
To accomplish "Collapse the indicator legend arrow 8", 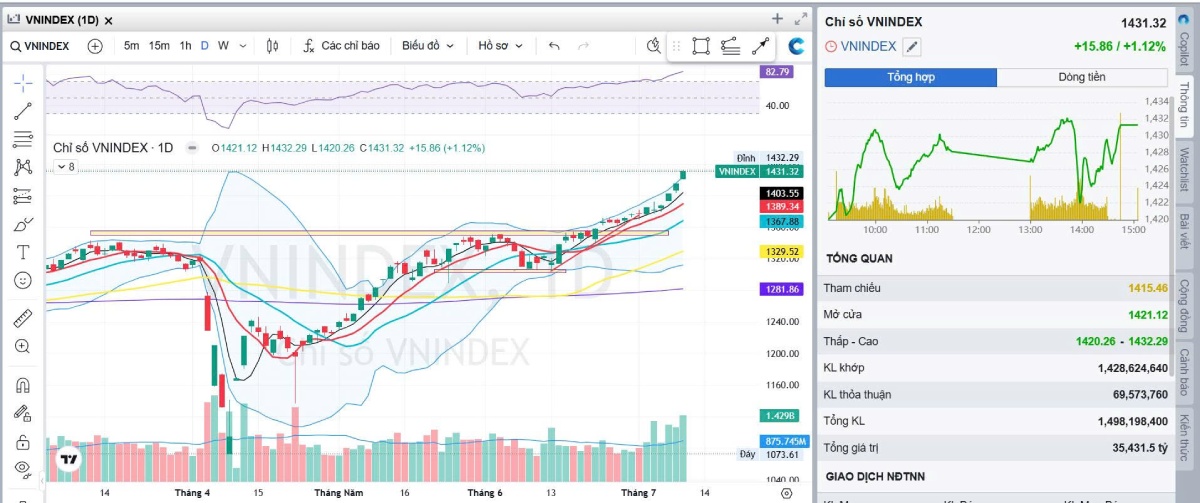I will tap(63, 167).
